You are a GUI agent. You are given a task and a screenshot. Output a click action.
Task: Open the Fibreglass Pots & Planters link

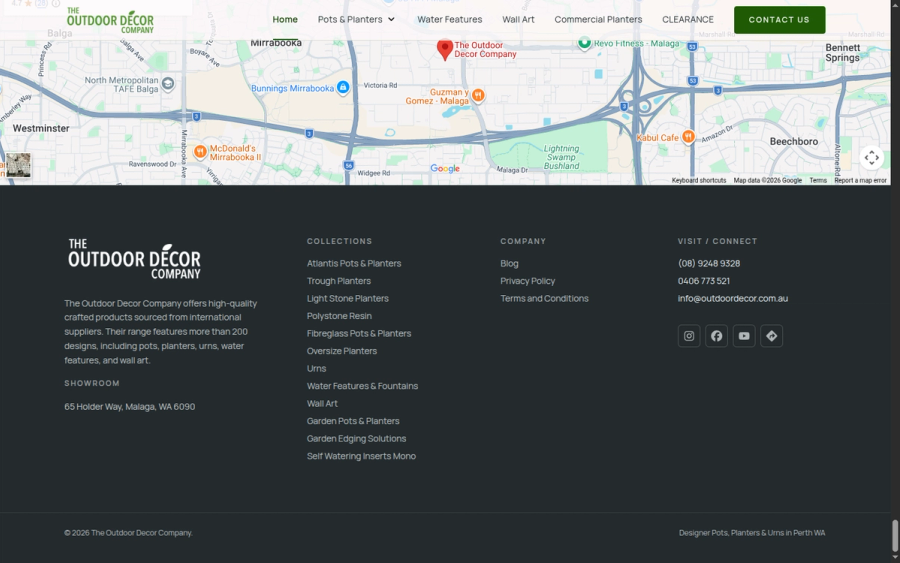pos(359,333)
